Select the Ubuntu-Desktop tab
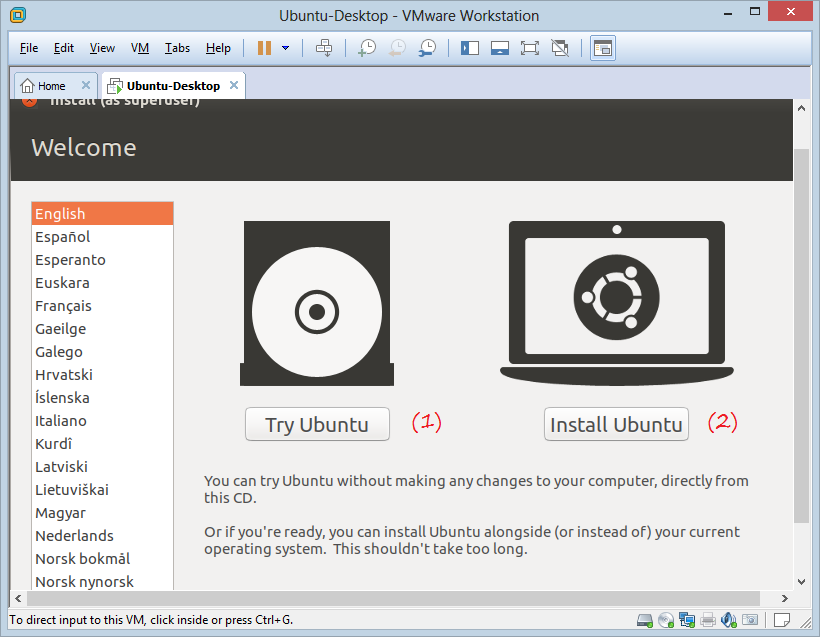Screen dimensions: 820x637 click(173, 86)
